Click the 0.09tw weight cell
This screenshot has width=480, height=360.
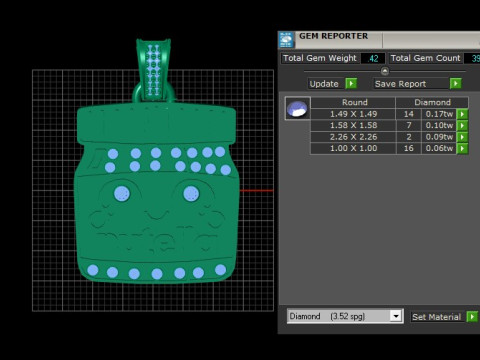point(439,137)
